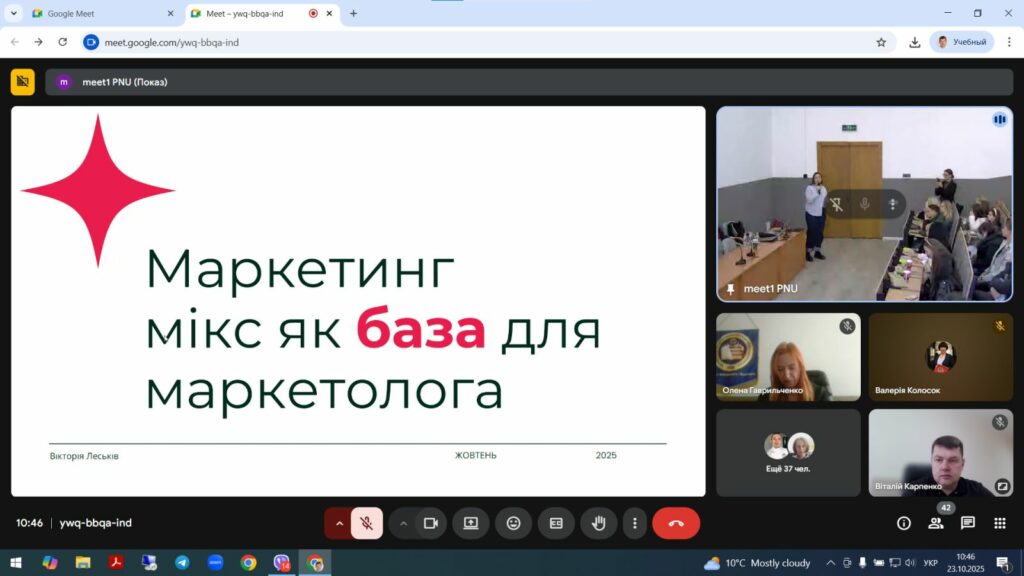1024x576 pixels.
Task: Open more options three-dot menu
Action: click(634, 523)
